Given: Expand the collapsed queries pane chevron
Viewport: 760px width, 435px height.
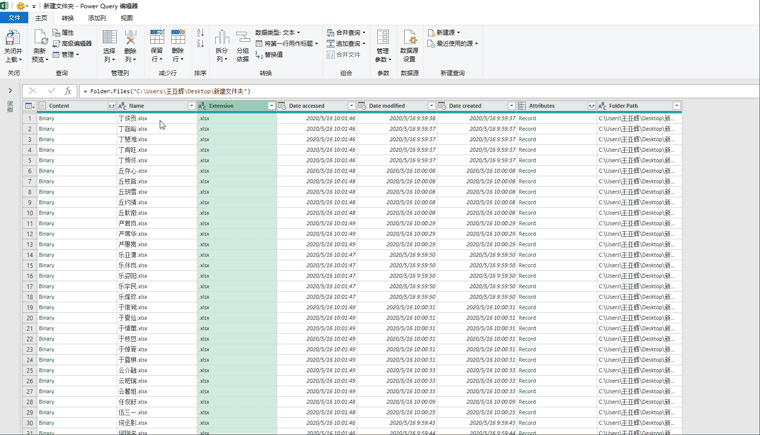Looking at the screenshot, I should point(10,91).
